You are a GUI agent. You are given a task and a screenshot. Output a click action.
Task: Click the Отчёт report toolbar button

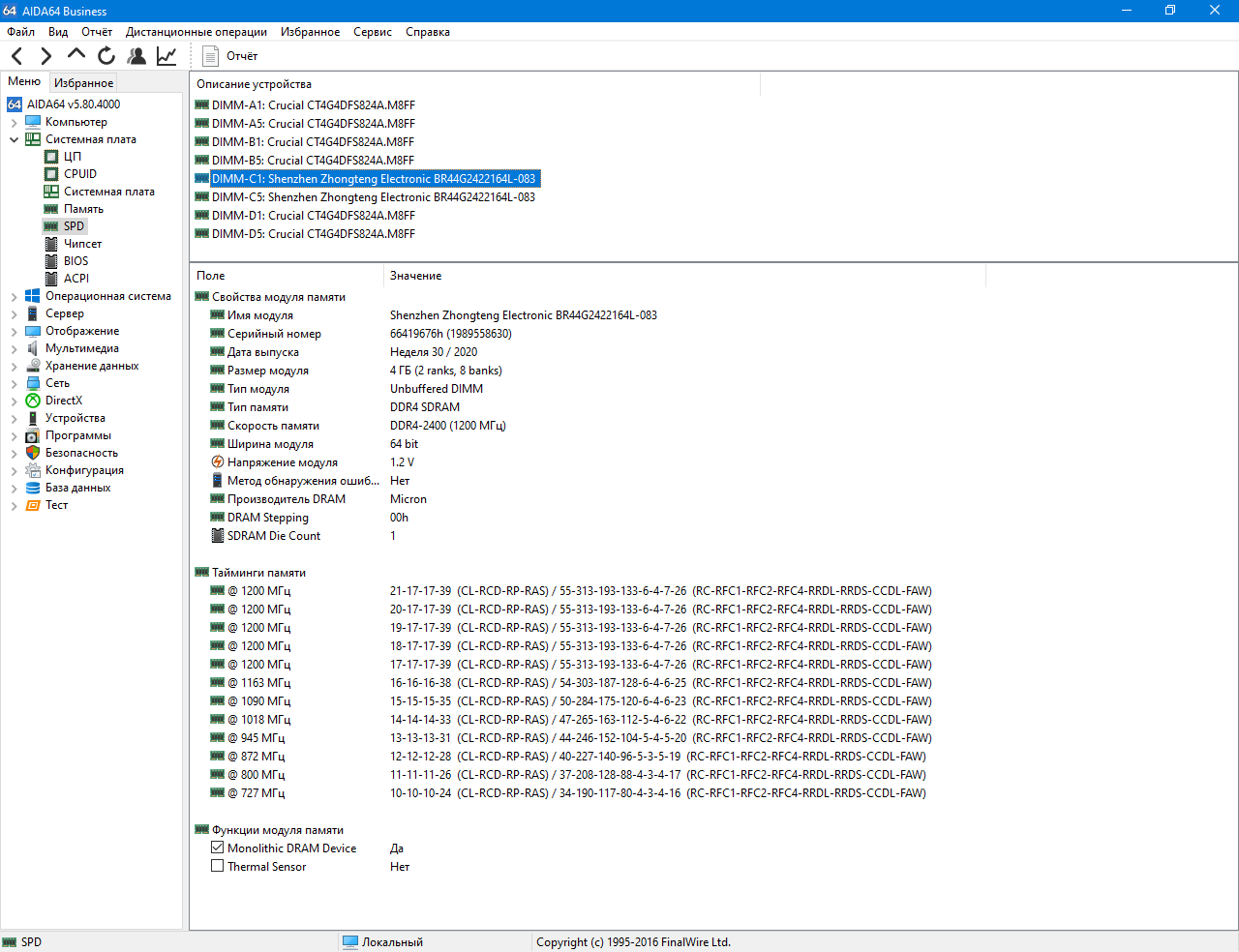pyautogui.click(x=229, y=56)
